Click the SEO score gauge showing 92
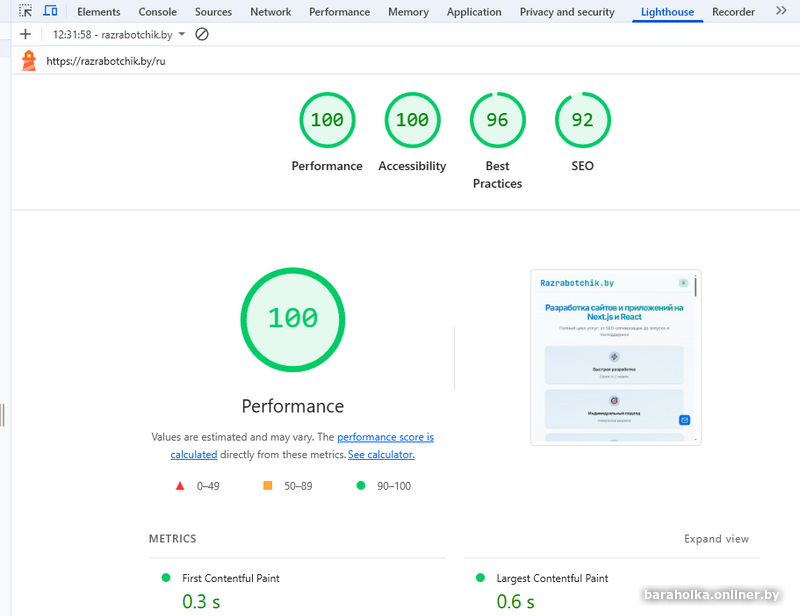Viewport: 800px width, 616px height. coord(582,121)
